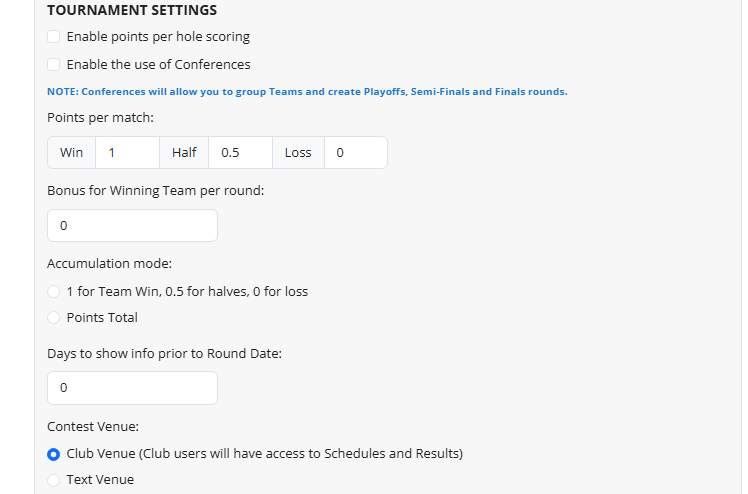This screenshot has width=748, height=494.
Task: Click the Bonus for Winning Team input
Action: 132,226
